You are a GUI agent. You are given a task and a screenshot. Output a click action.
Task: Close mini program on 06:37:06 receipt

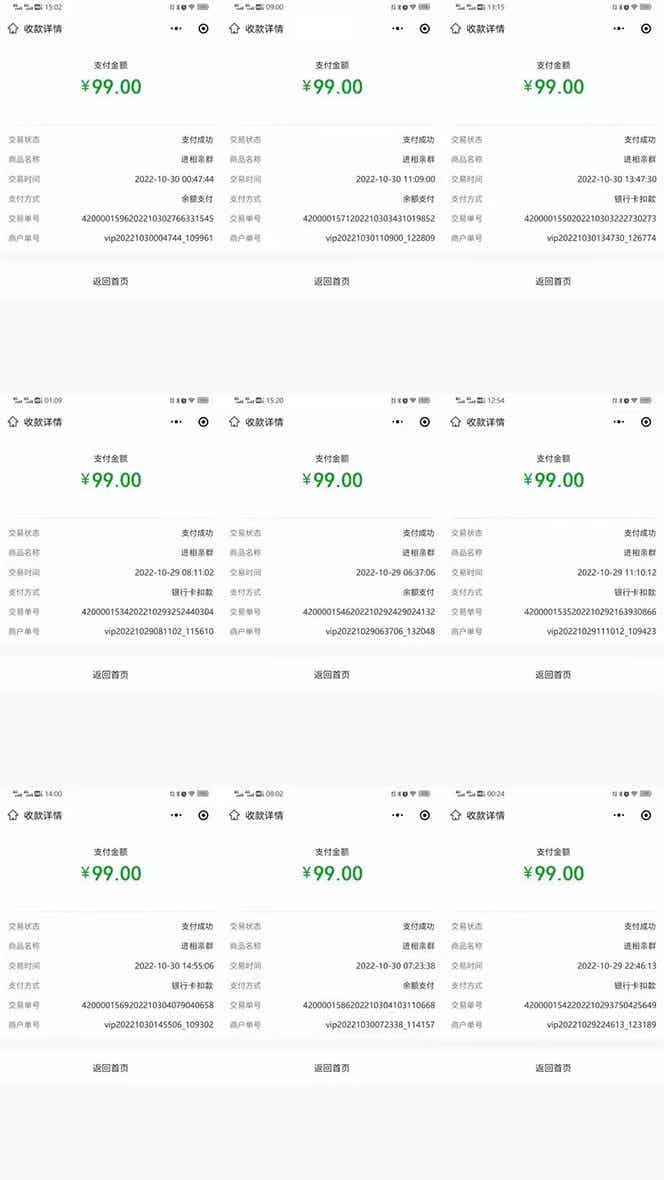425,422
